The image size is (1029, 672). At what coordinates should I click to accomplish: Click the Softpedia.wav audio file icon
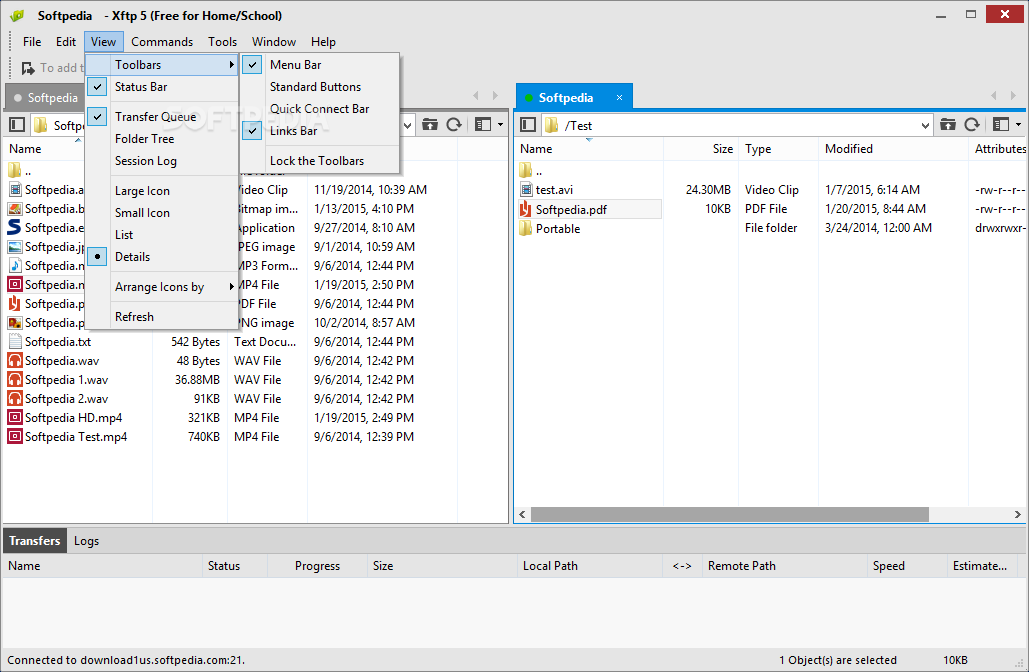(14, 361)
